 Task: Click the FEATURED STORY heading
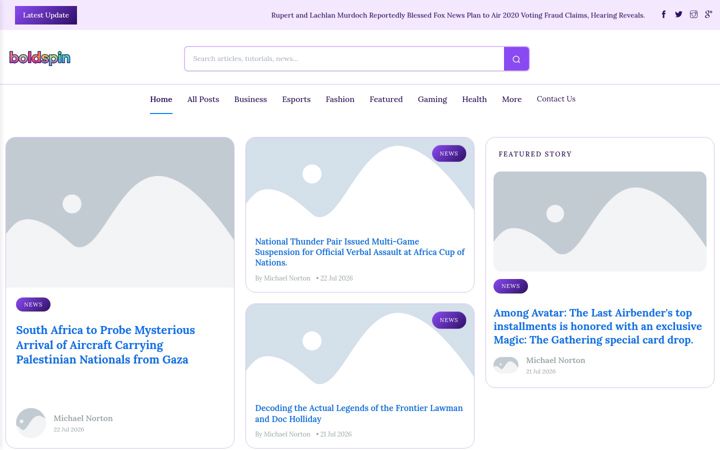click(535, 154)
